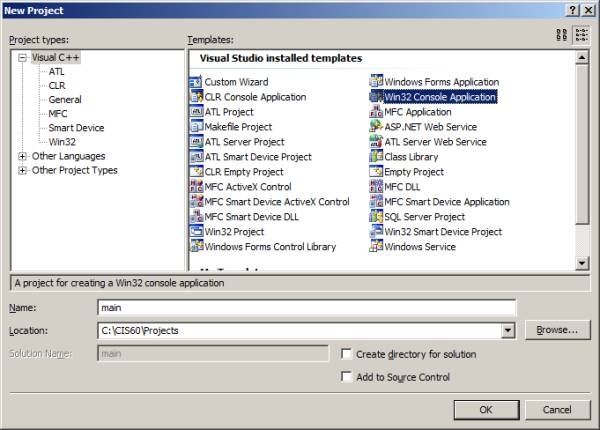
Task: Open the dialog help question mark
Action: coord(572,10)
